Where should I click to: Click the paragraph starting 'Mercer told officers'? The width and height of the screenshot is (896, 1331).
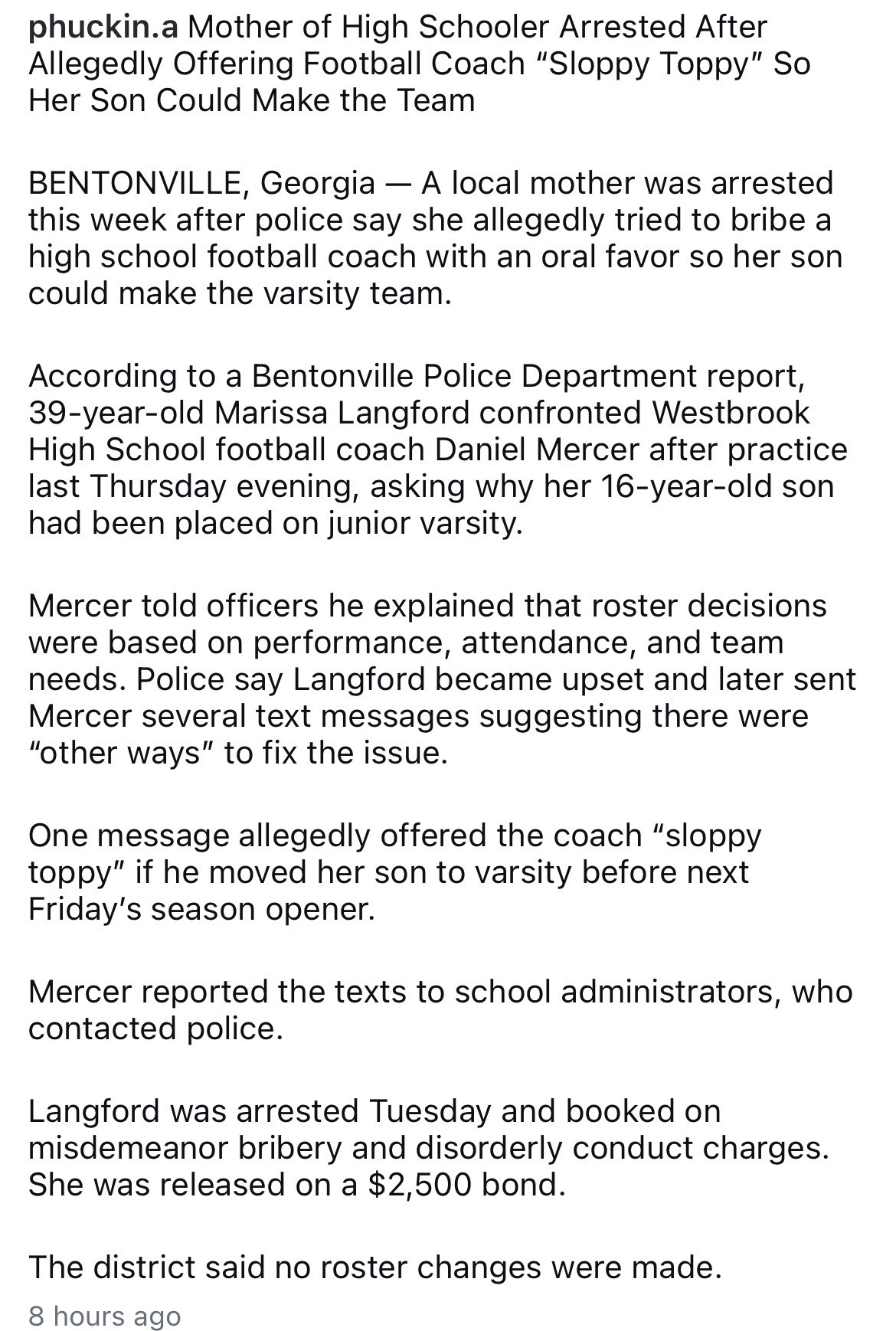tap(442, 679)
